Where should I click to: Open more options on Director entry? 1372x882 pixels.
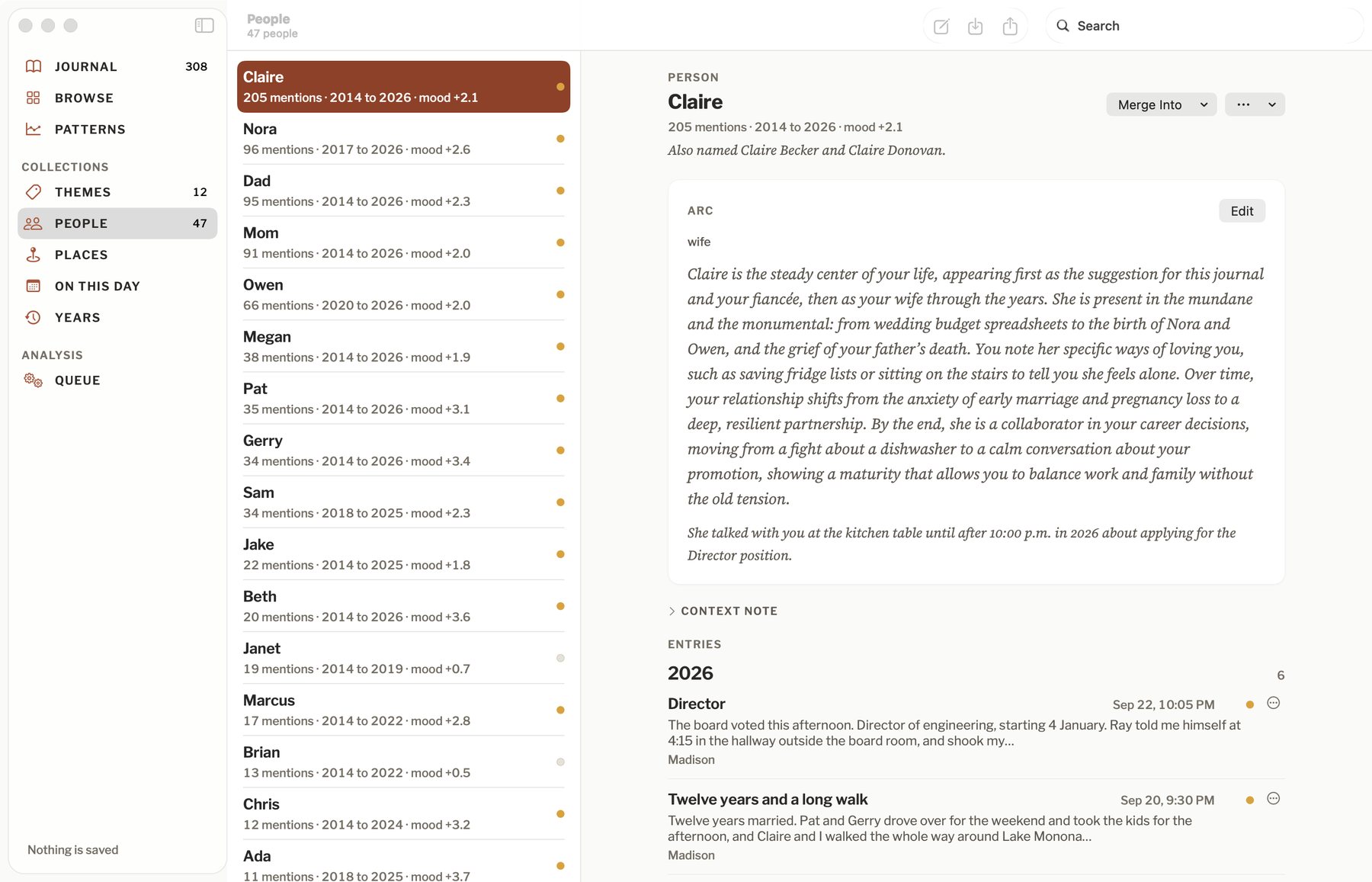coord(1273,703)
